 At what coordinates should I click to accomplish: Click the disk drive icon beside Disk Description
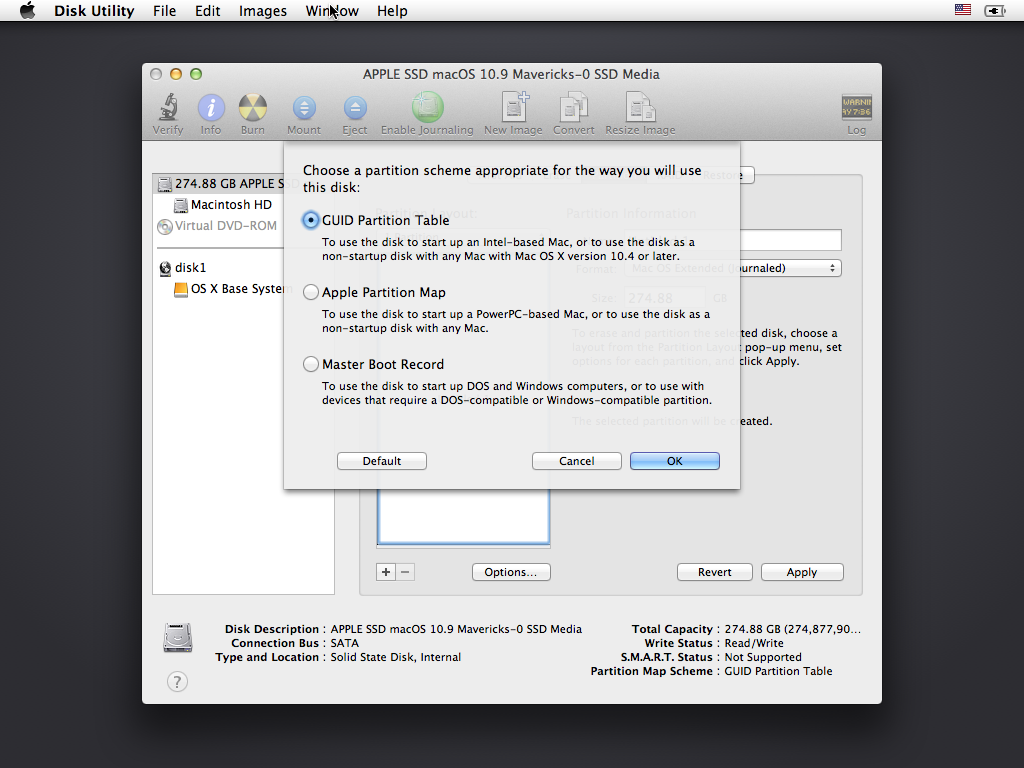[178, 638]
